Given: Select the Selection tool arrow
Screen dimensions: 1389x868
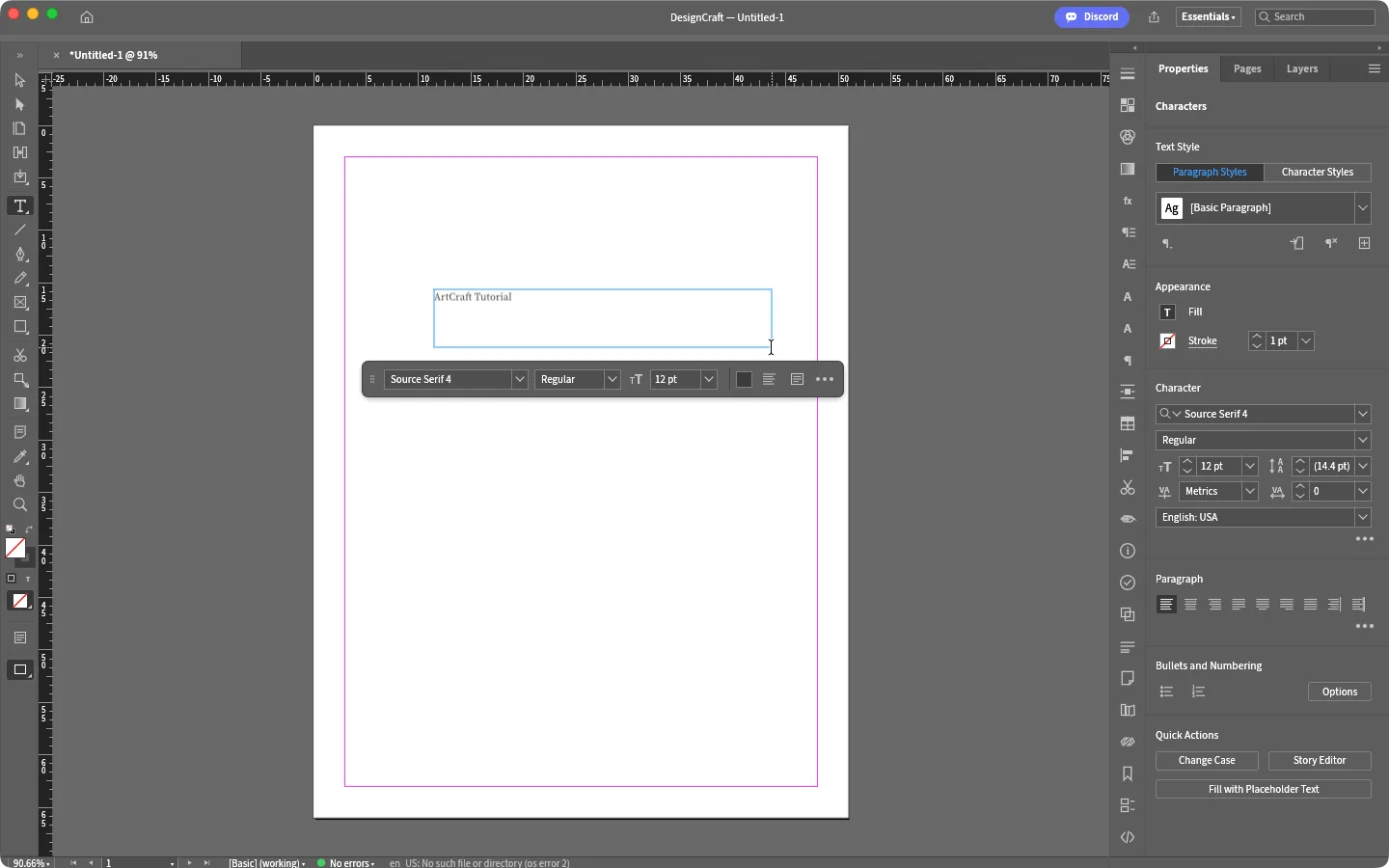Looking at the screenshot, I should click(x=20, y=80).
